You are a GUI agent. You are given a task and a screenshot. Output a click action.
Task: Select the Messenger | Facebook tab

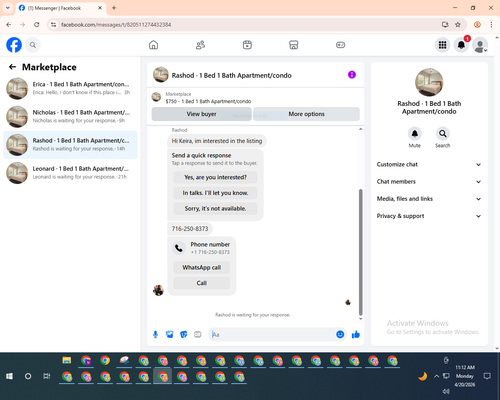60,8
